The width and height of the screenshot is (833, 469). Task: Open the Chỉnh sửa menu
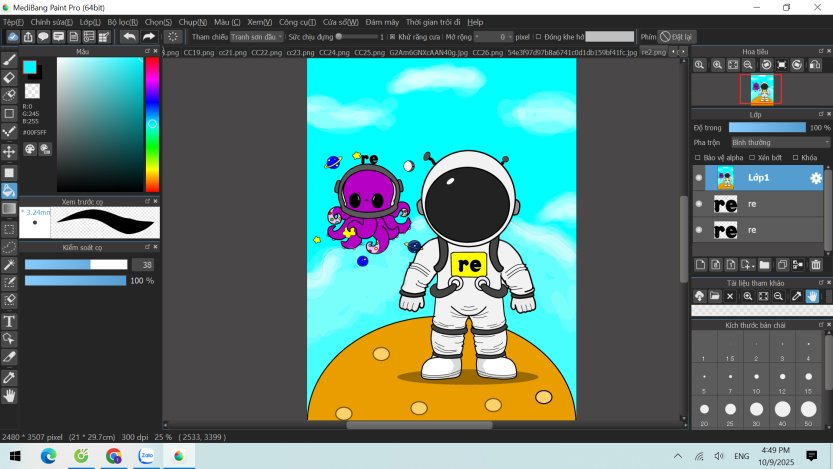click(x=52, y=22)
